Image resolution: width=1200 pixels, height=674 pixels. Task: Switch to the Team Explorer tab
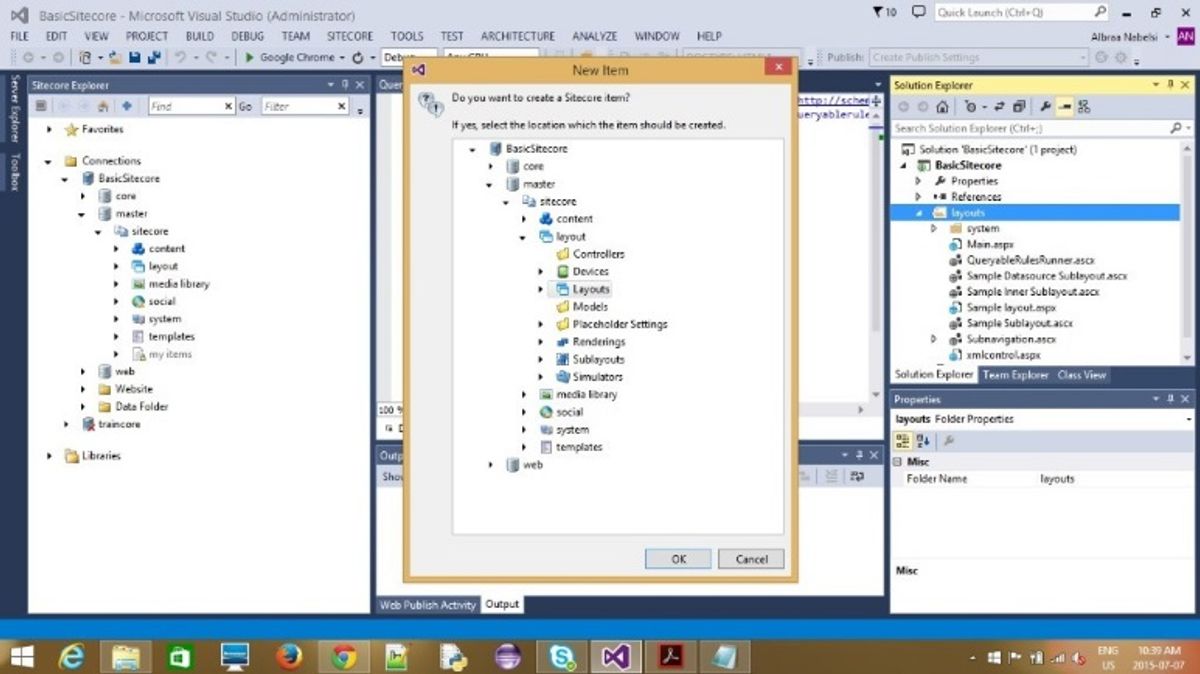(1015, 375)
